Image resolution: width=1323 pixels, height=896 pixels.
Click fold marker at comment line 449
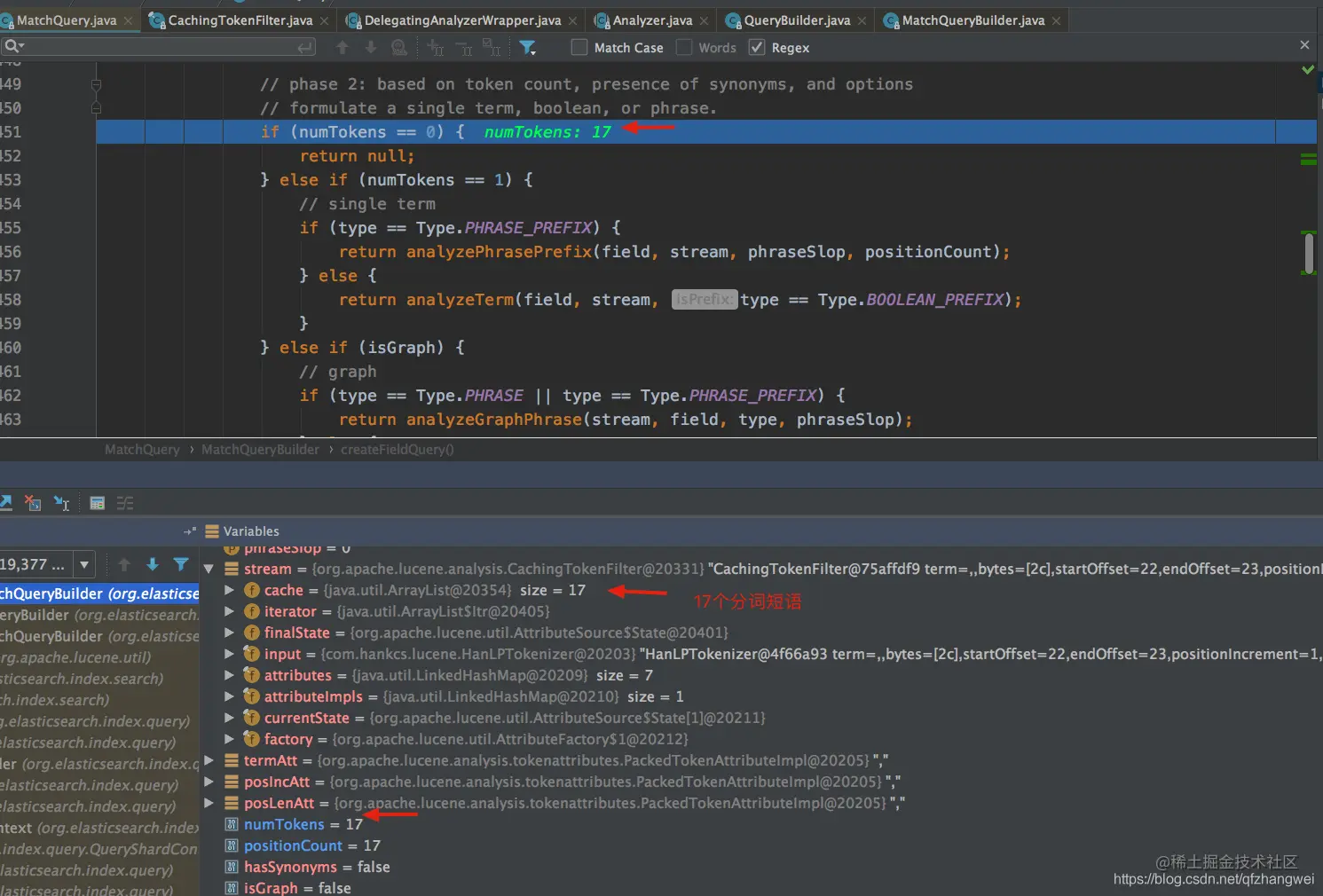click(96, 85)
